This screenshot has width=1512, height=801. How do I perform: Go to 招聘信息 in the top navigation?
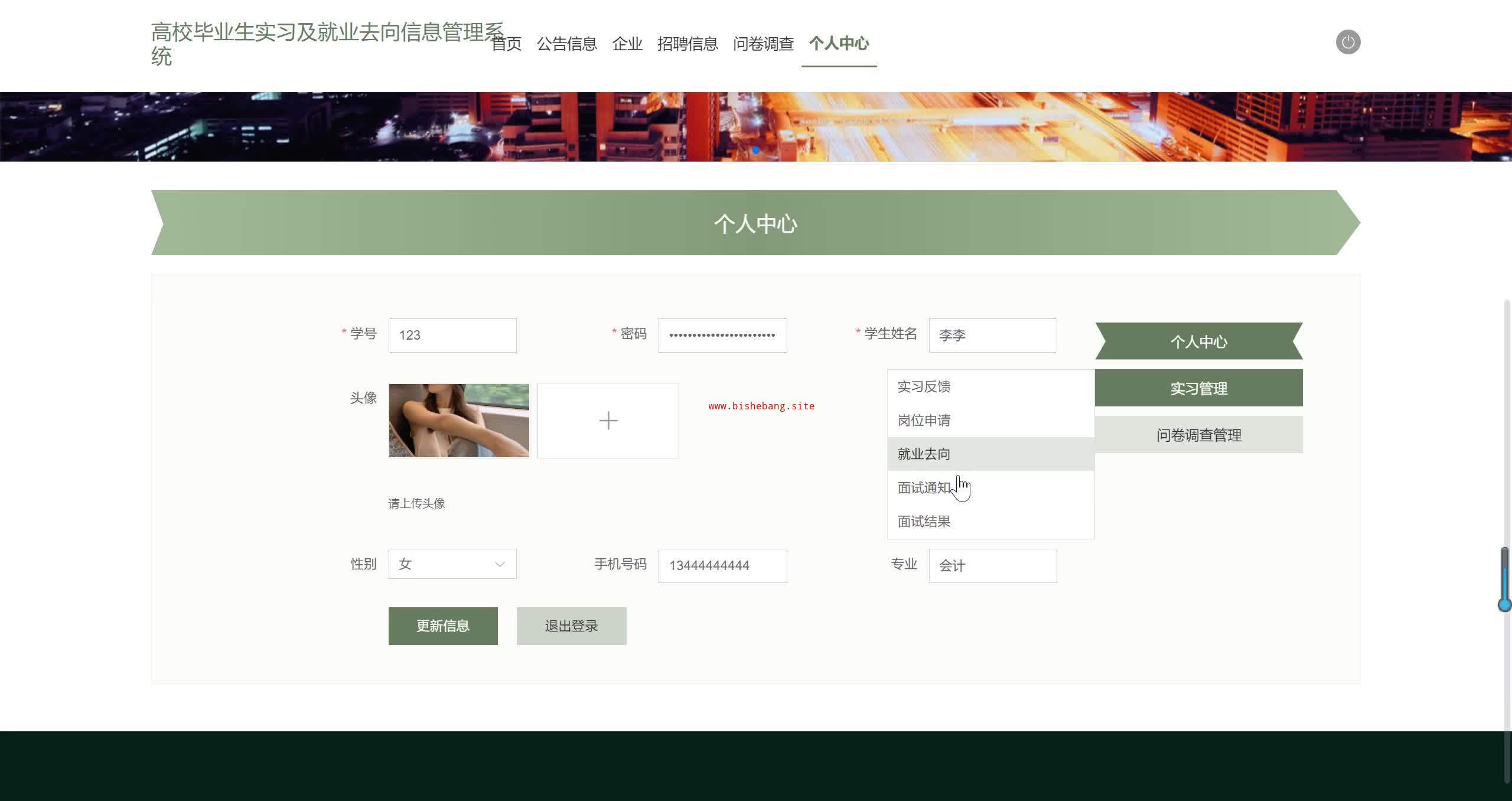click(687, 44)
